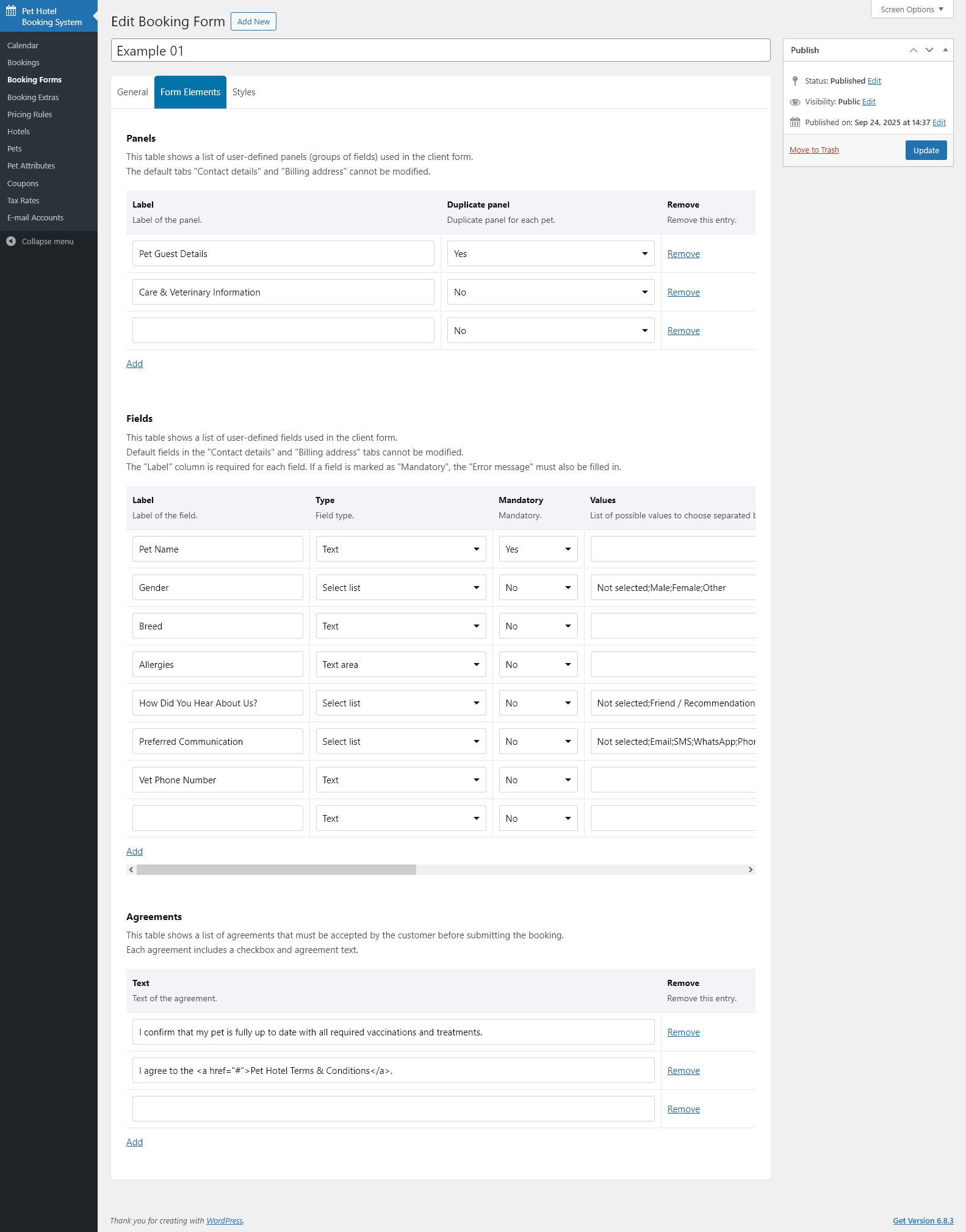Open Mandatory dropdown for Pet Name field
Image resolution: width=966 pixels, height=1232 pixels.
coord(538,549)
